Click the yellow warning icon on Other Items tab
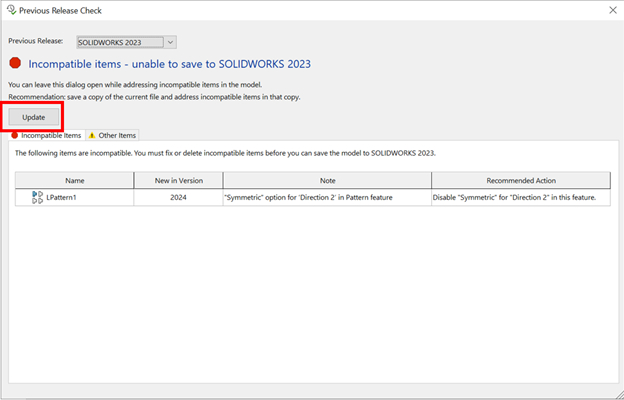This screenshot has height=400, width=624. point(92,135)
